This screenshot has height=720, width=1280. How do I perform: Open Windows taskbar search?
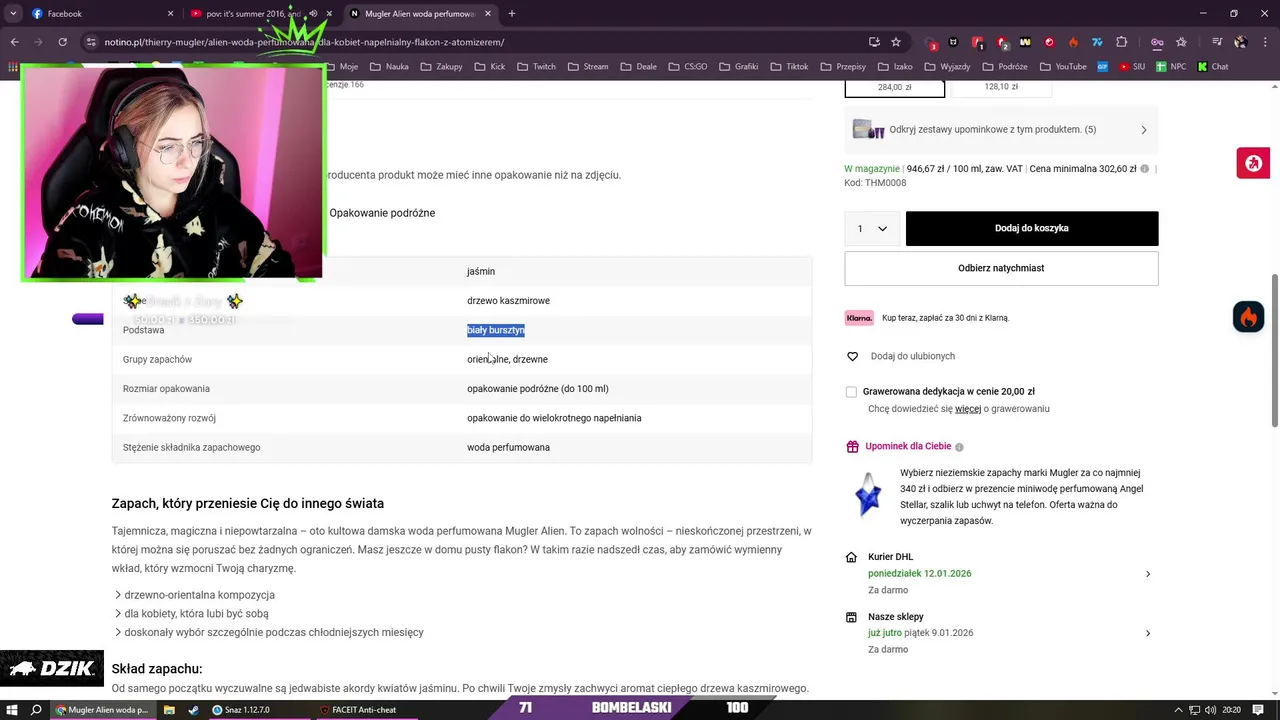pyautogui.click(x=37, y=710)
